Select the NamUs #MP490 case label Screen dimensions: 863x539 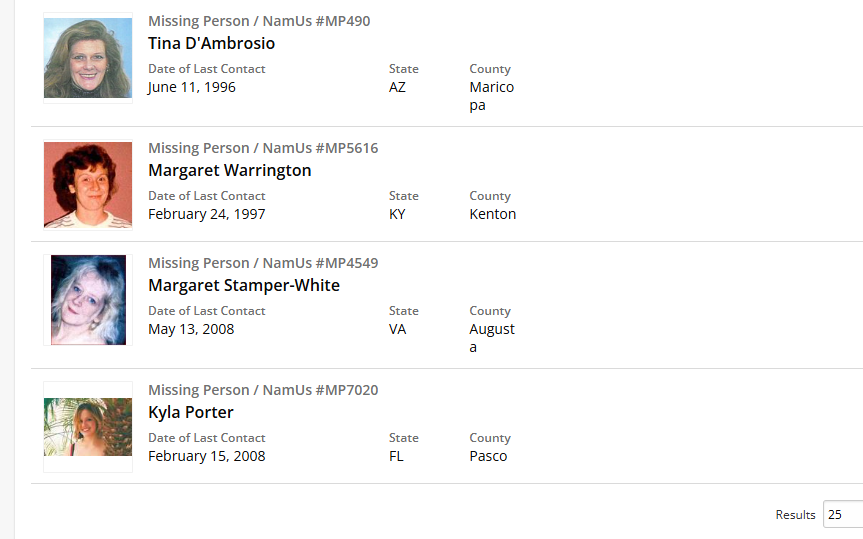click(259, 21)
